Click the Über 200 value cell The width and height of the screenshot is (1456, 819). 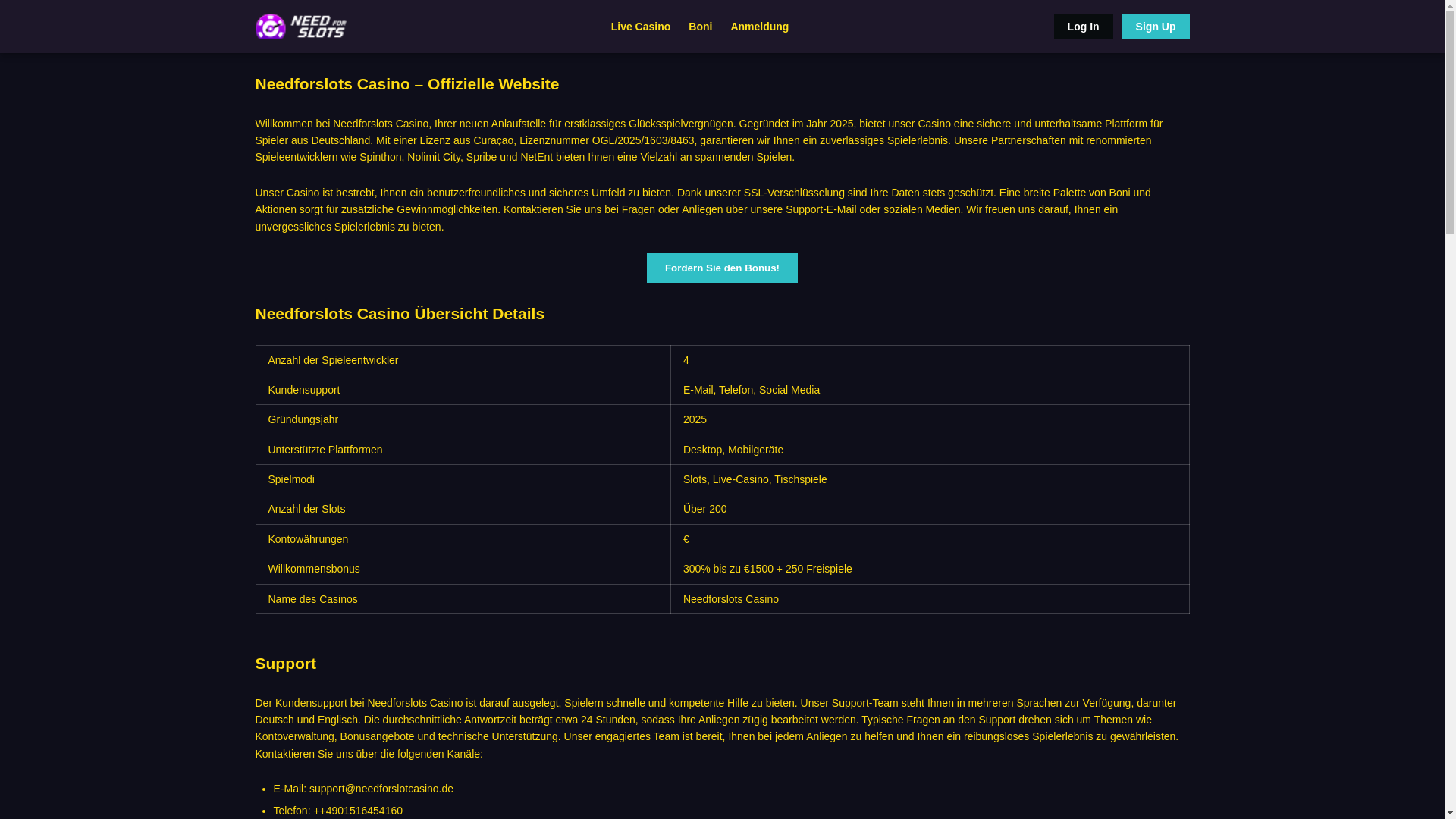coord(930,509)
